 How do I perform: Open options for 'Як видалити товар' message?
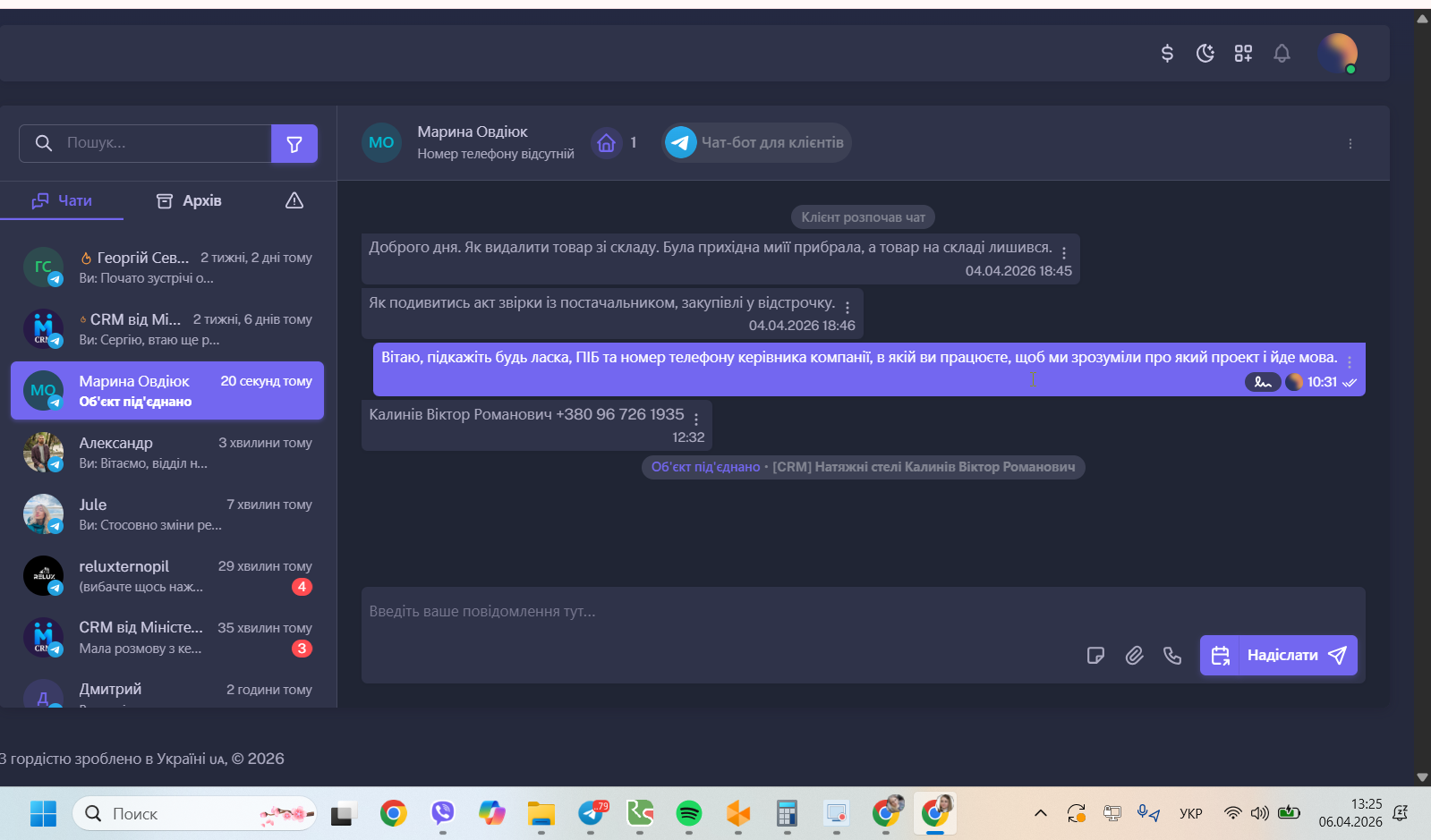pos(1064,253)
